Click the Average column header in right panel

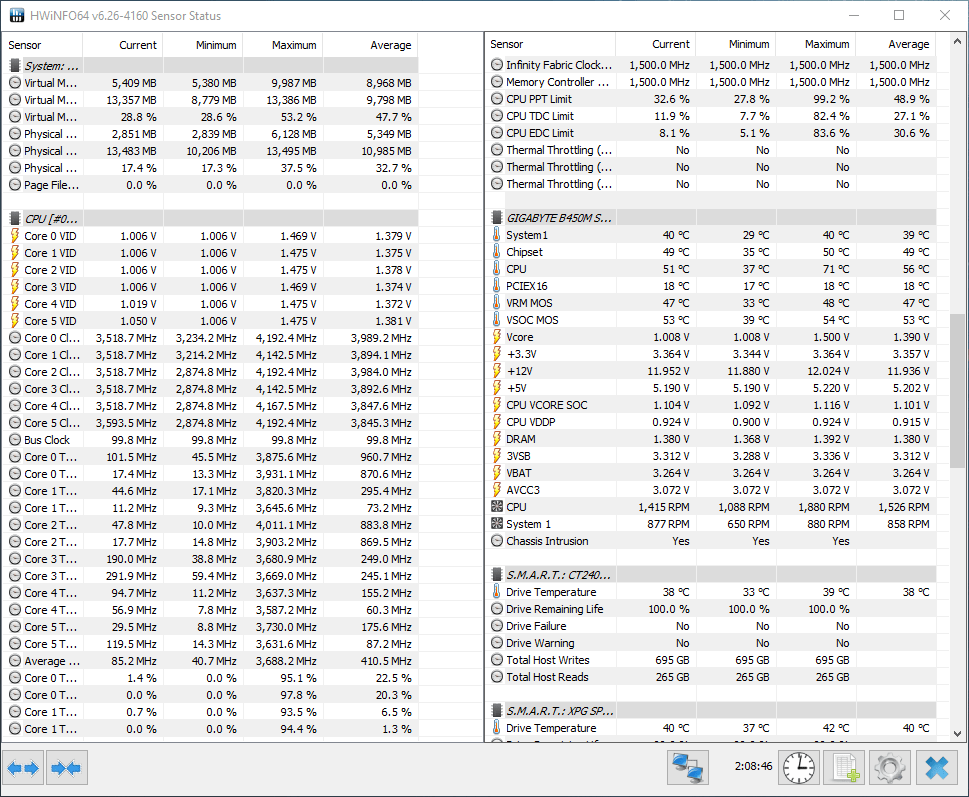tap(896, 44)
